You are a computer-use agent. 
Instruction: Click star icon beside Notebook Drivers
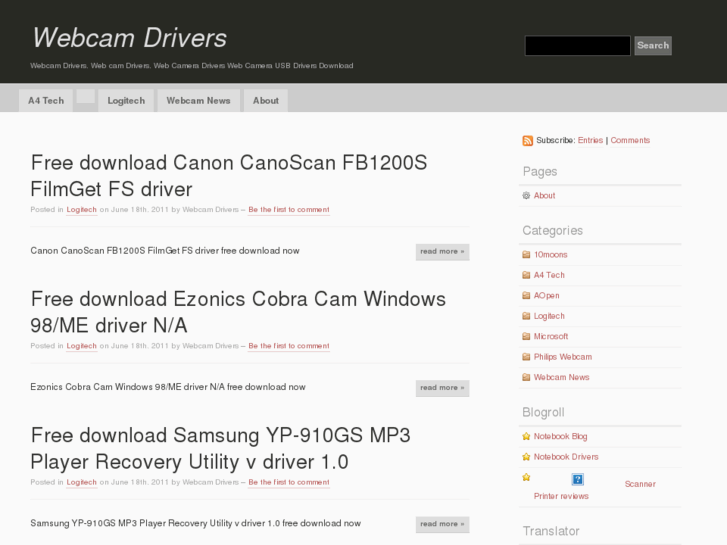pos(526,457)
